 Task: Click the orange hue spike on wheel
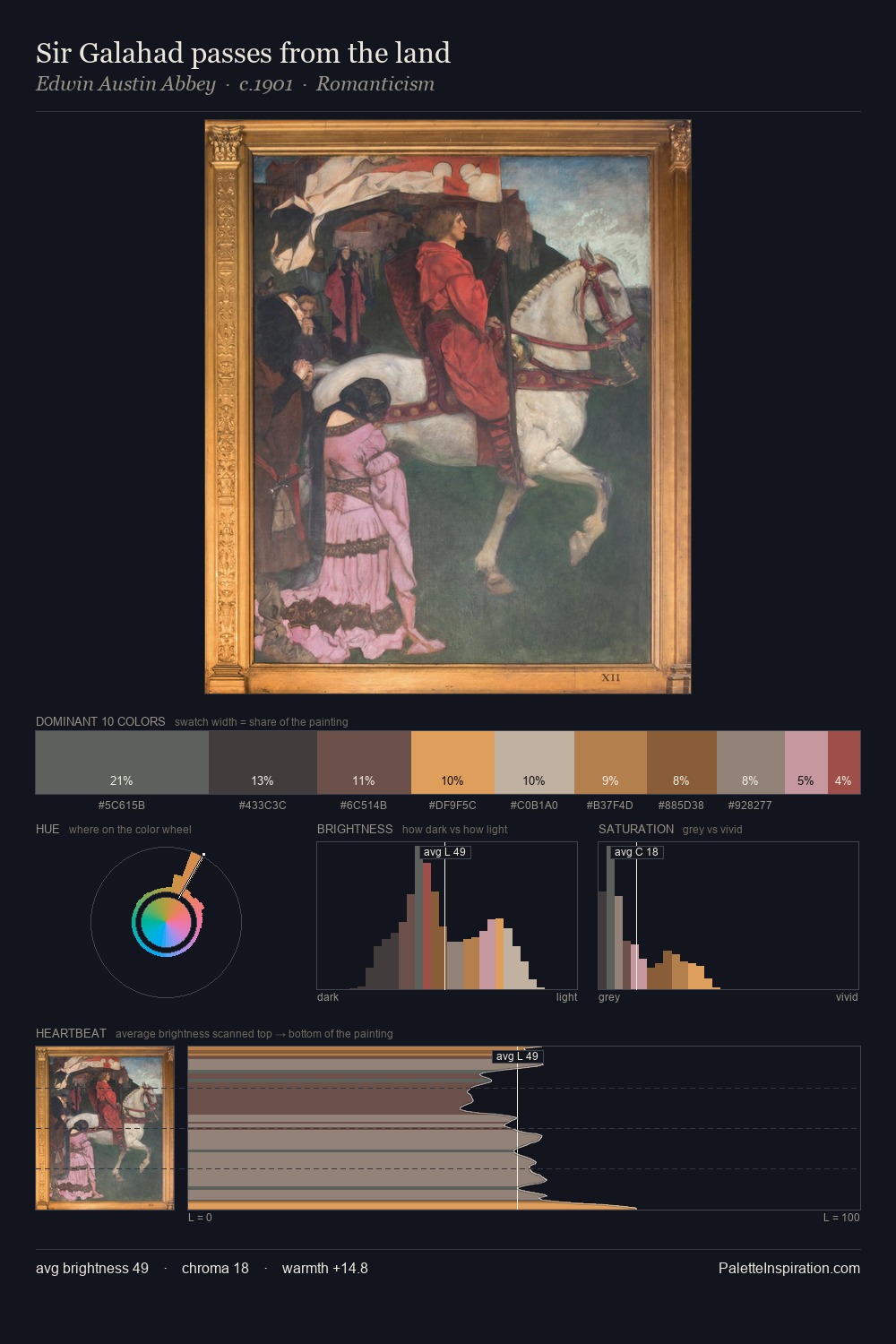[189, 874]
